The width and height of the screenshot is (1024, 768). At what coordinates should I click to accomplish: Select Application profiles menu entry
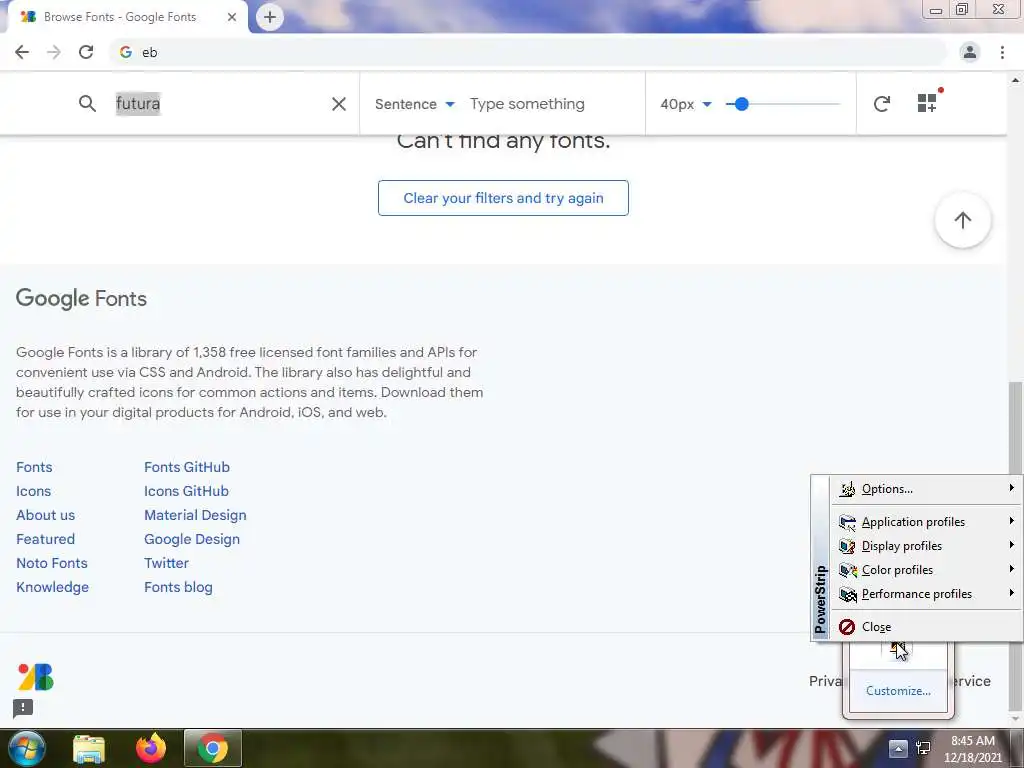(926, 522)
